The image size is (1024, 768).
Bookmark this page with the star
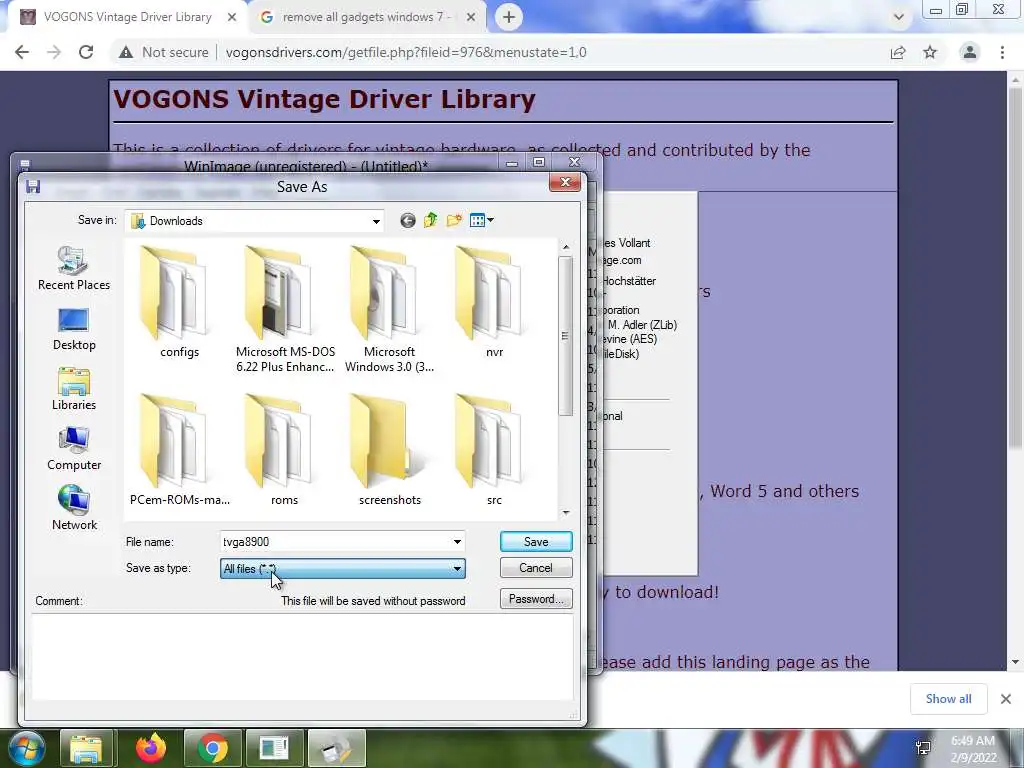[x=930, y=52]
